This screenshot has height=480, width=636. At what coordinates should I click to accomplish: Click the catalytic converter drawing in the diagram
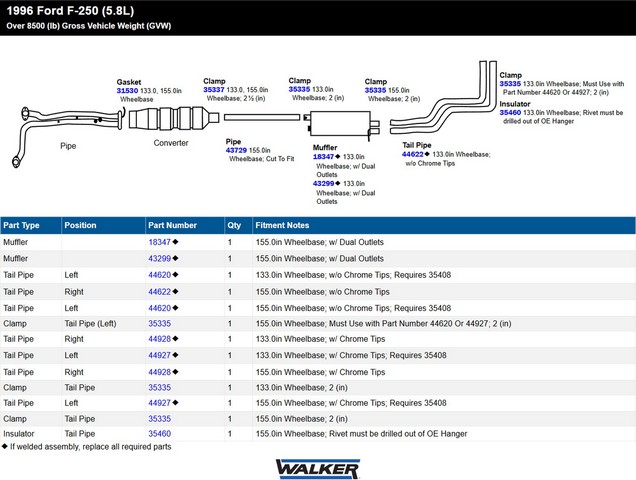click(174, 118)
